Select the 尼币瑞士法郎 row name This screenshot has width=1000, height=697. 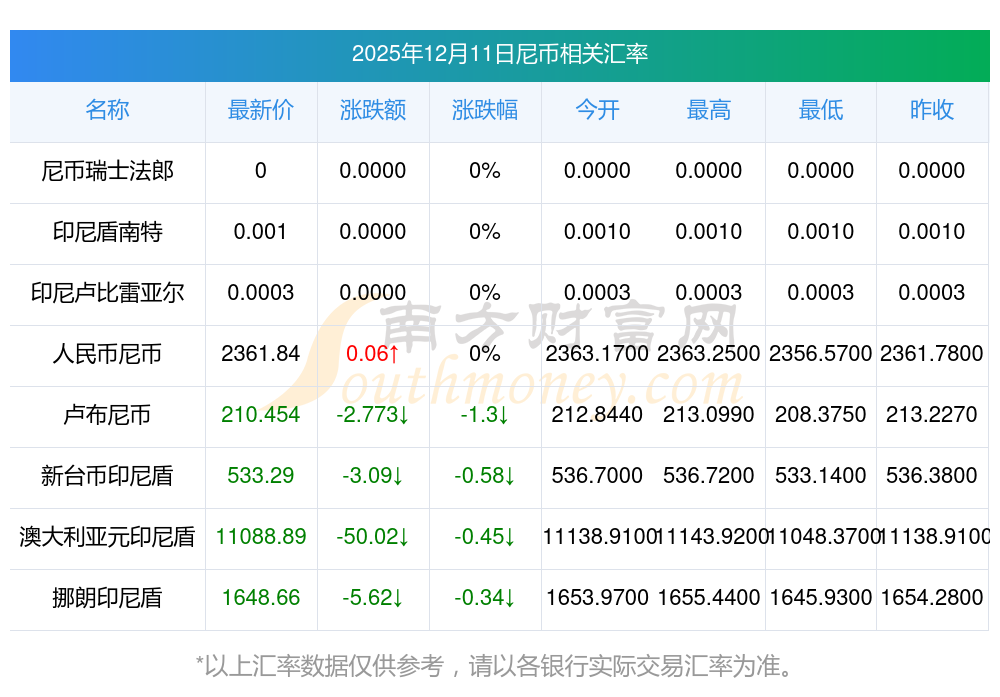107,171
